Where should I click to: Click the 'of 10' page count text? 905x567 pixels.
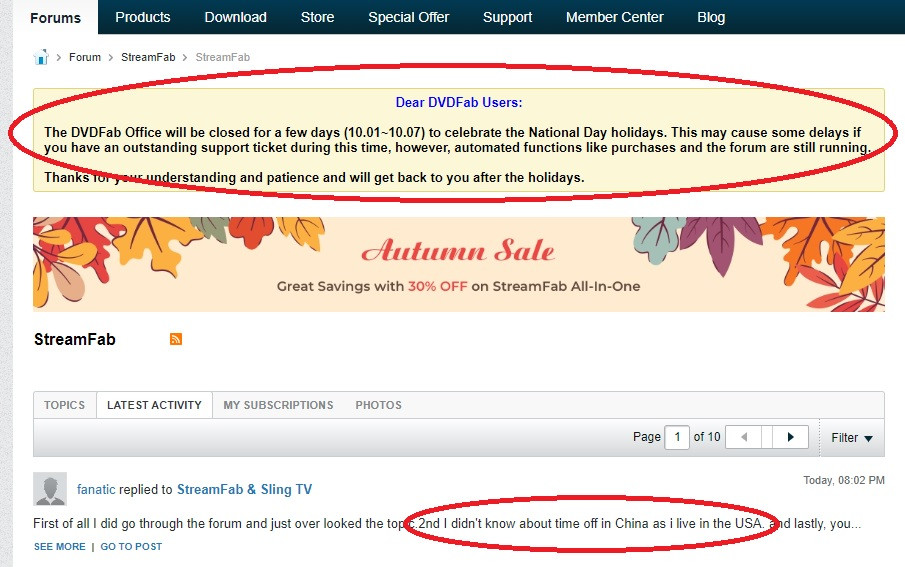click(707, 437)
